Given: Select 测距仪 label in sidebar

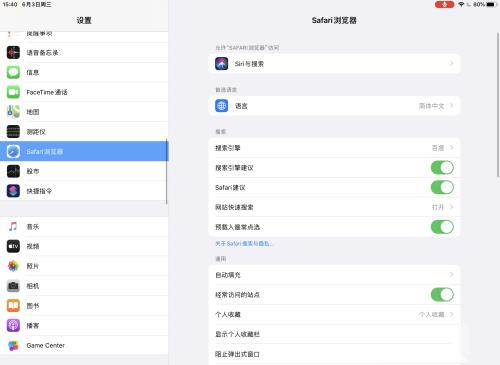Looking at the screenshot, I should 36,132.
